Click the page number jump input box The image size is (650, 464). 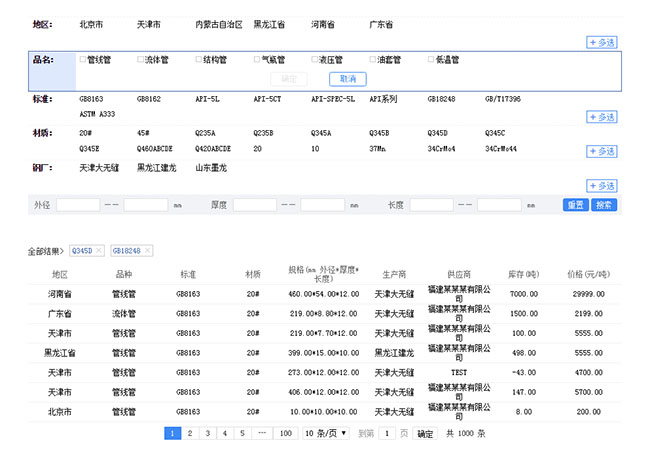coord(386,433)
